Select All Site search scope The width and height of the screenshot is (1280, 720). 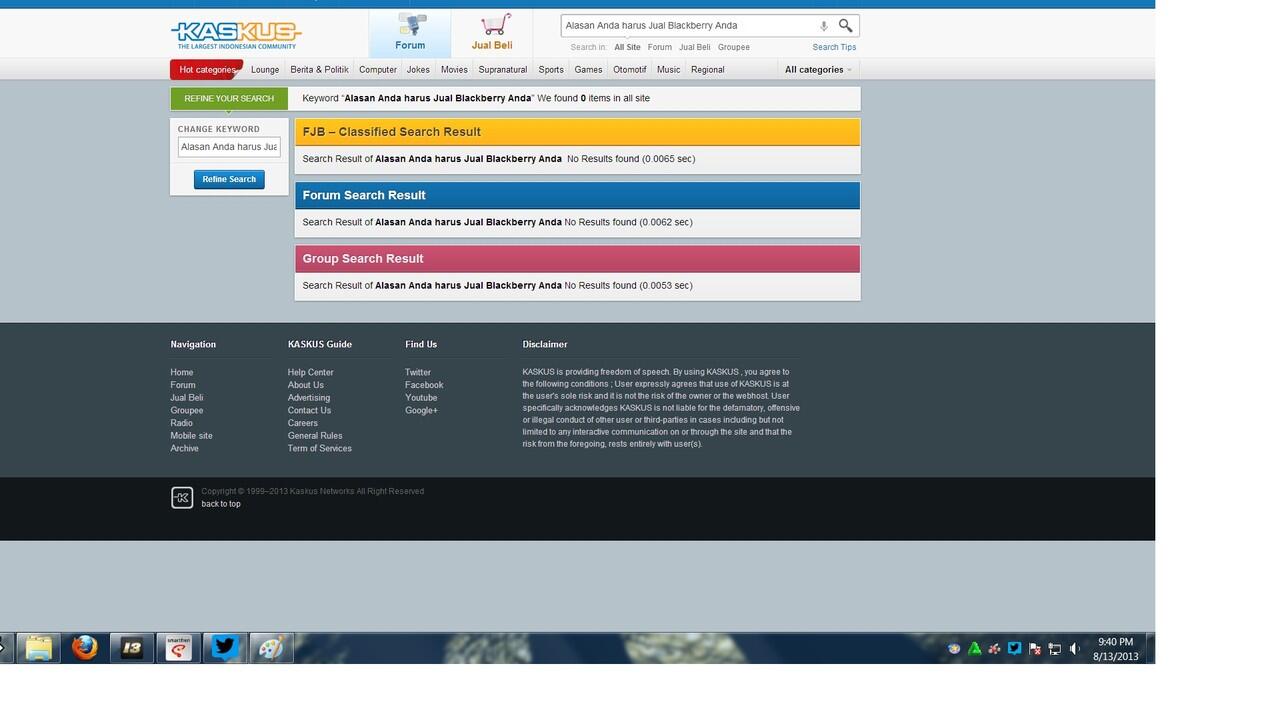point(627,47)
